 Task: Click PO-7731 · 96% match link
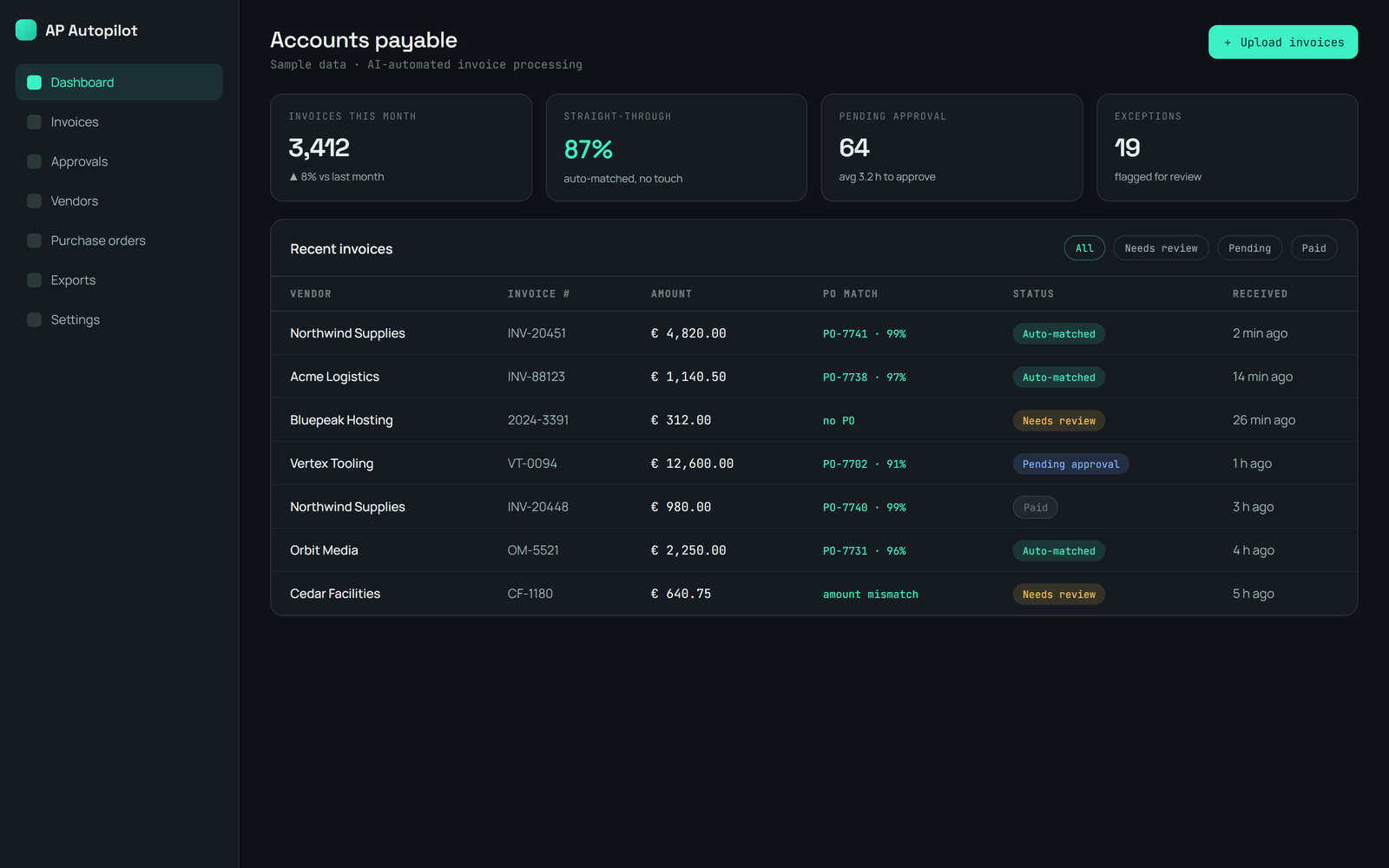point(865,551)
